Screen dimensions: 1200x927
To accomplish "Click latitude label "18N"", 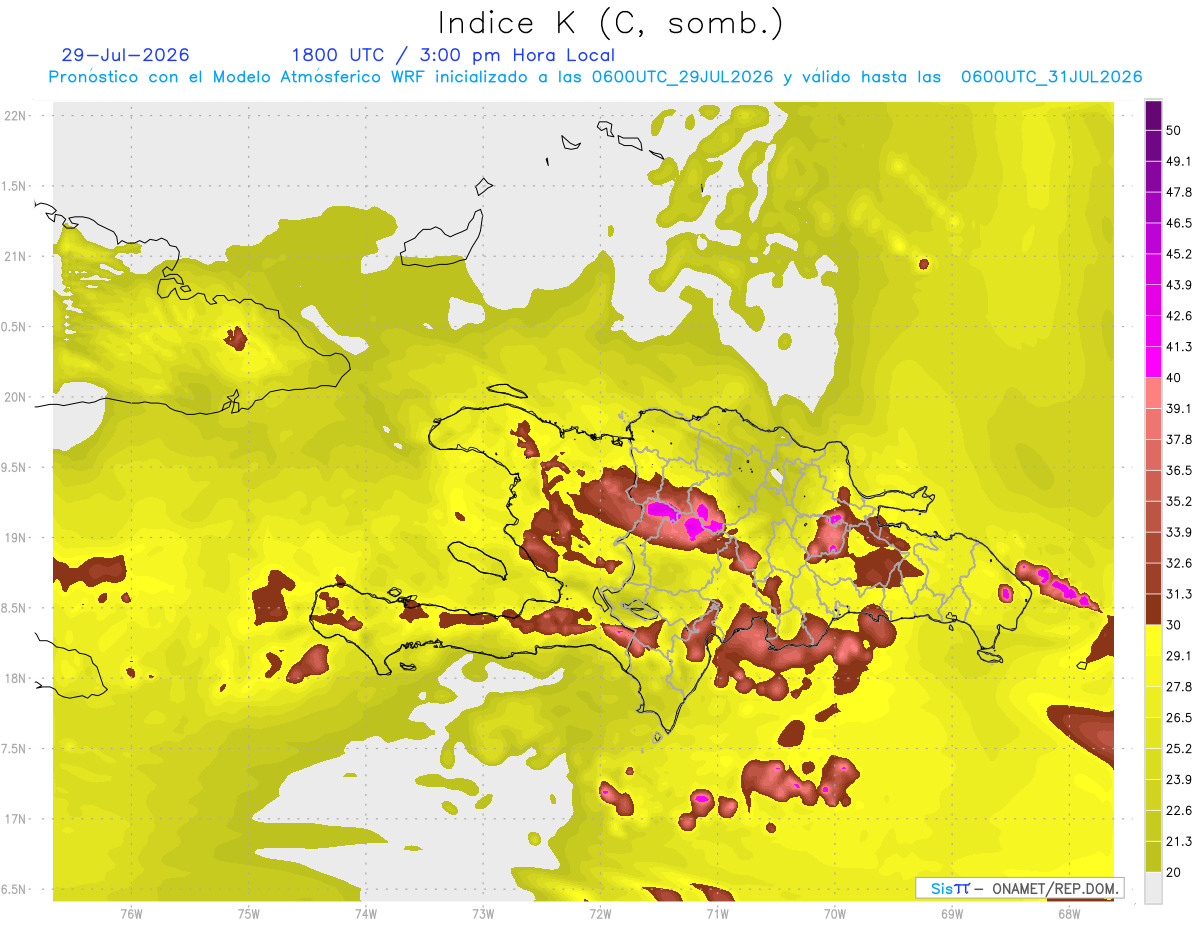I will (x=14, y=679).
